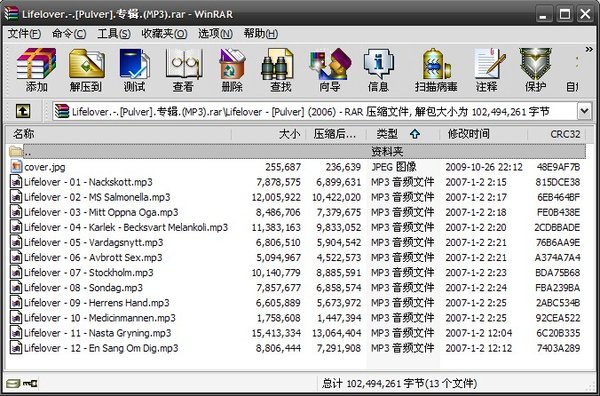Sort by Name (名称) column header
Screen dimensions: 600x396
(x=119, y=134)
